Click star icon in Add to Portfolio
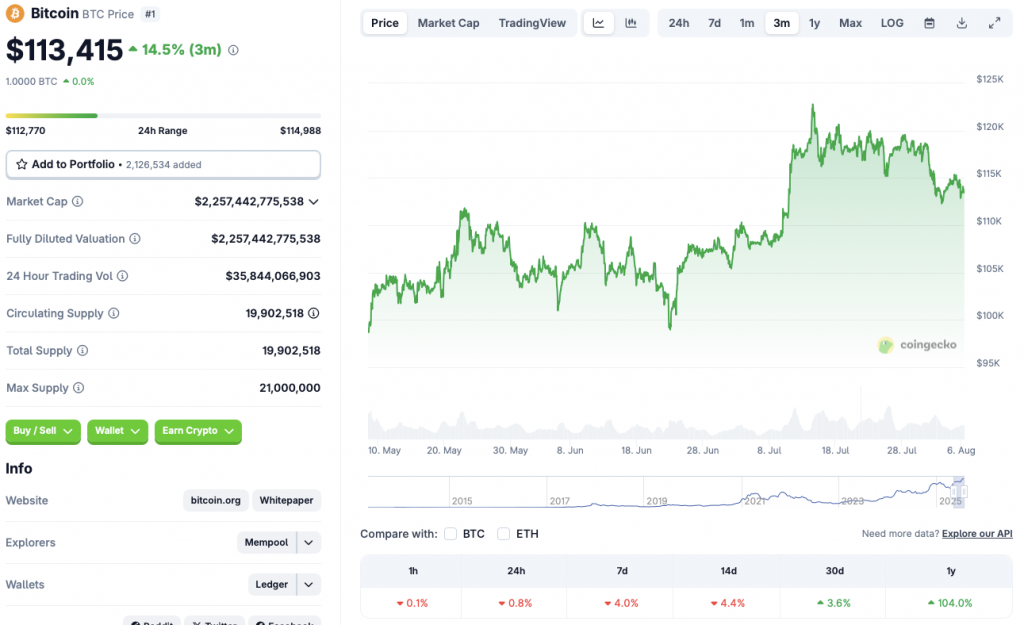 [x=22, y=164]
